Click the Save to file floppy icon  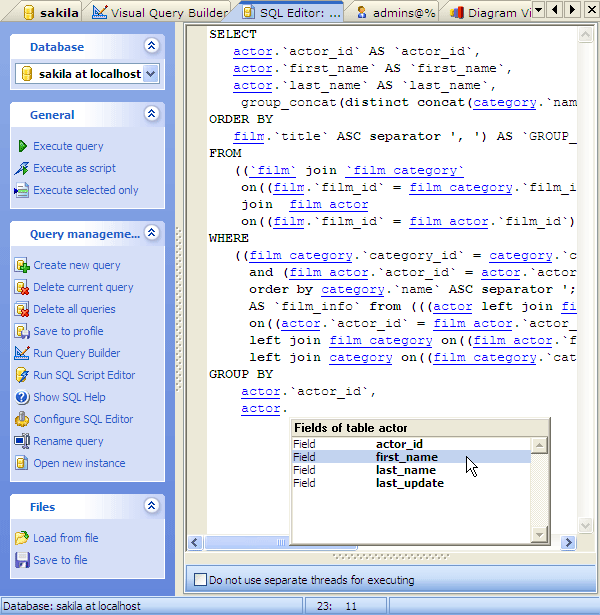[x=22, y=560]
